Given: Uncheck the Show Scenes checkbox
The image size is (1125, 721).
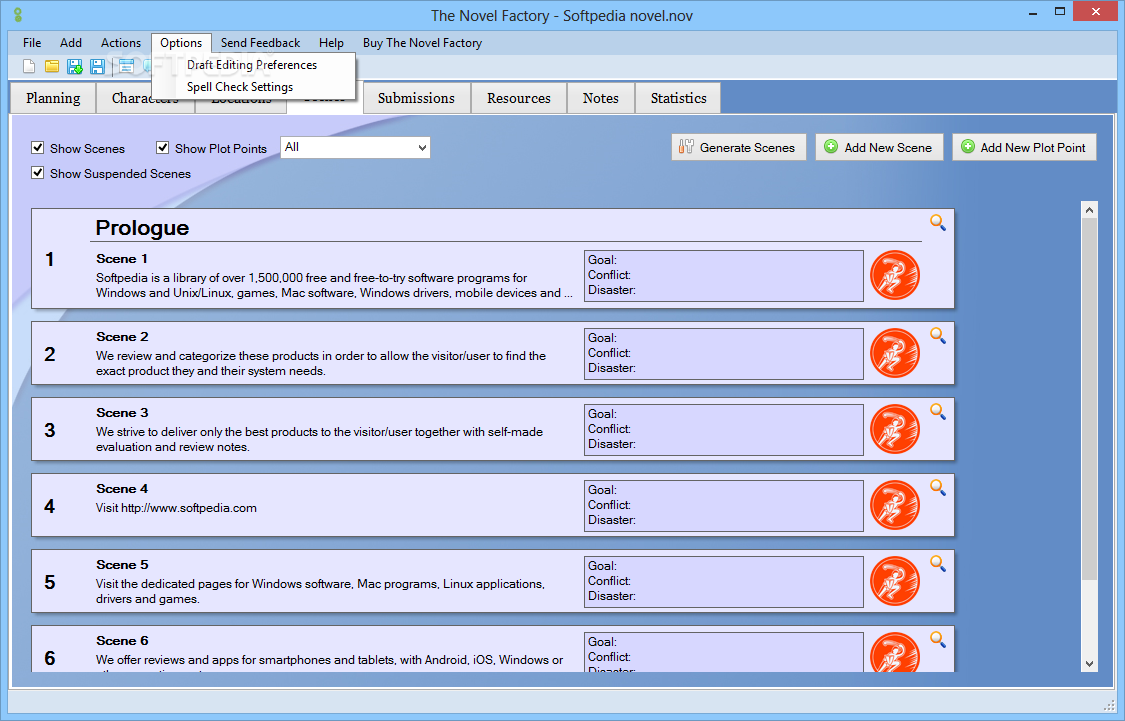Looking at the screenshot, I should pyautogui.click(x=38, y=148).
